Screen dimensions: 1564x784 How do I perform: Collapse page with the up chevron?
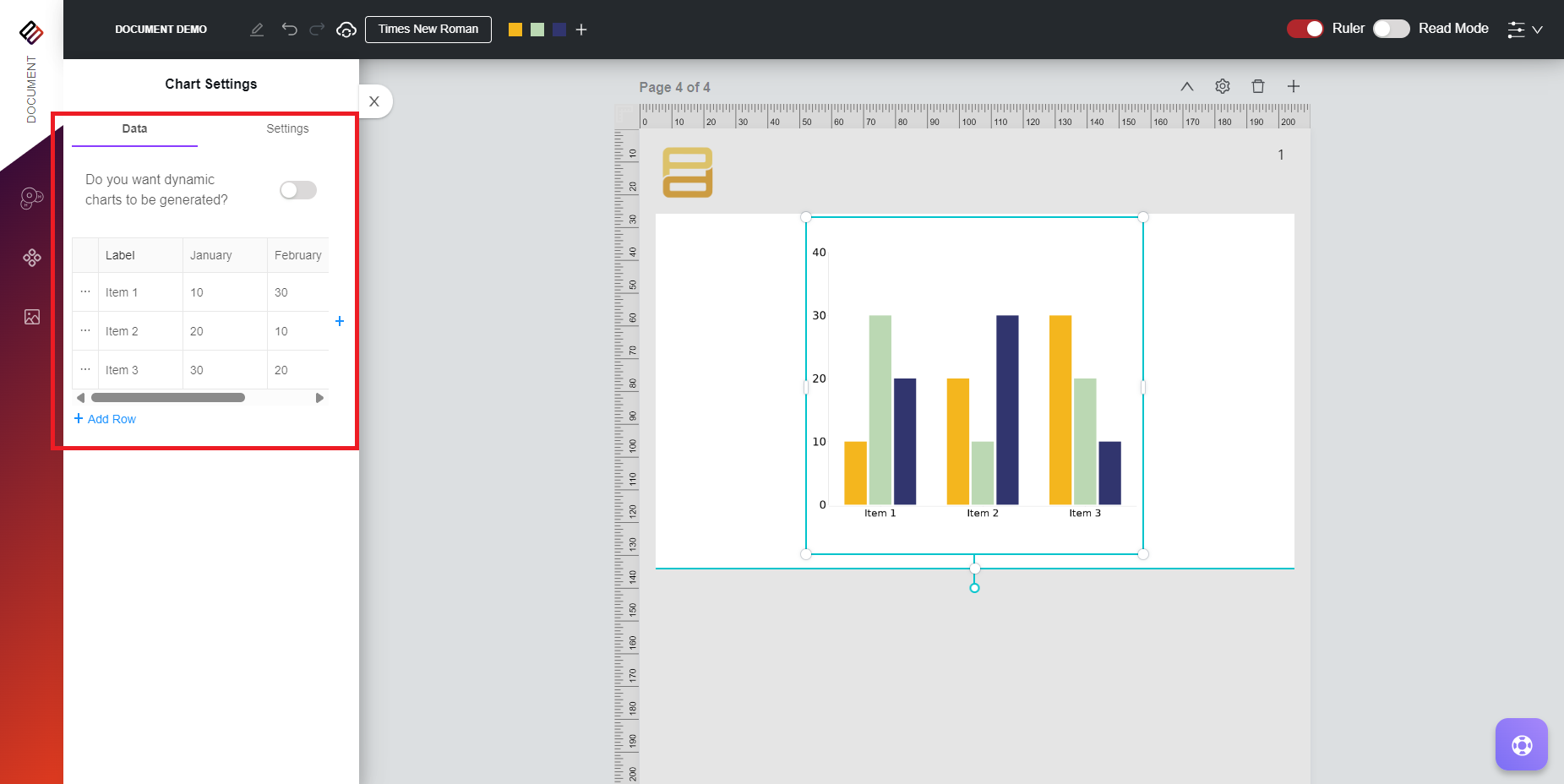click(1186, 86)
